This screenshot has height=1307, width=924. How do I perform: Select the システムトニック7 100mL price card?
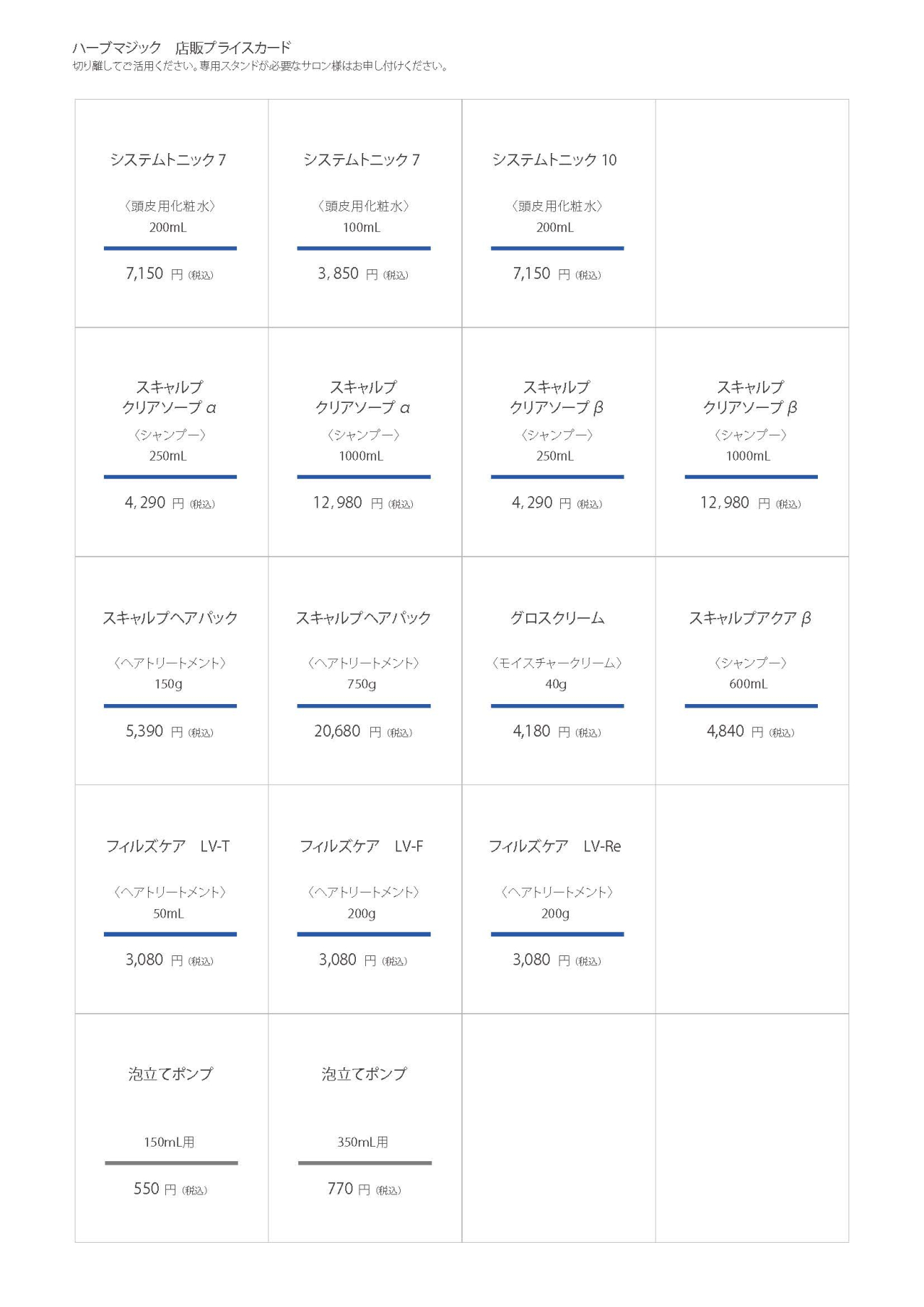click(x=365, y=214)
